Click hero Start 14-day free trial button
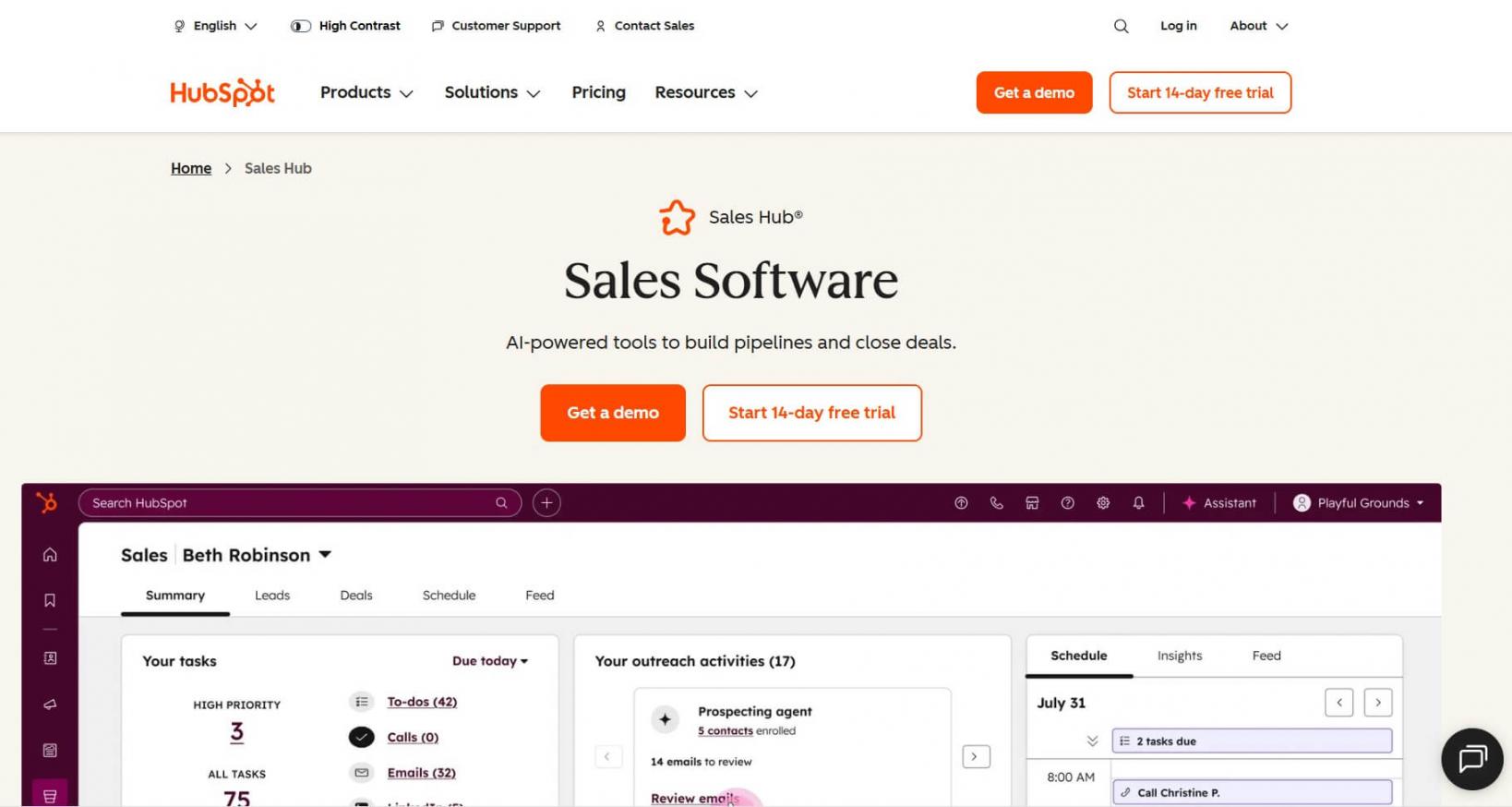The width and height of the screenshot is (1512, 807). [x=811, y=413]
